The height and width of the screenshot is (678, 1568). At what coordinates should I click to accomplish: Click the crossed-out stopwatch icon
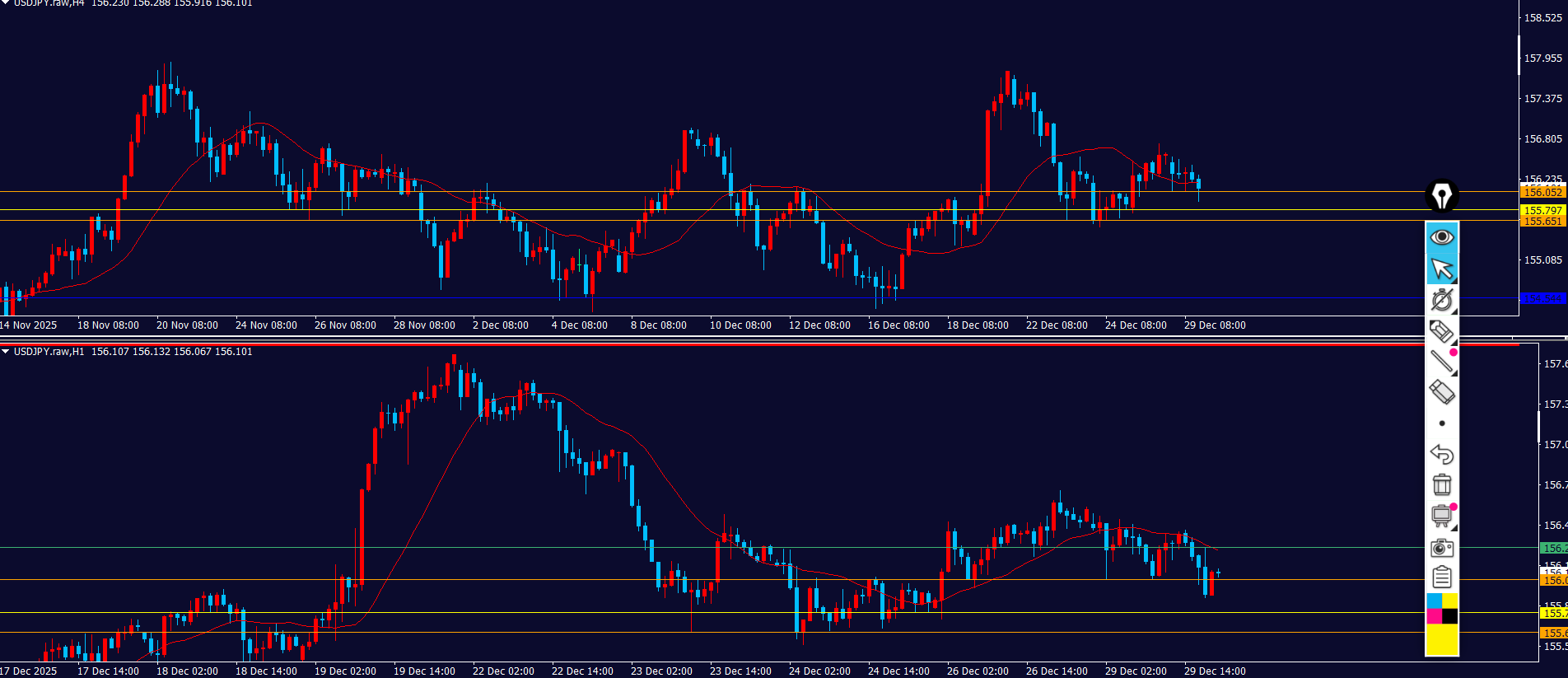[1442, 300]
